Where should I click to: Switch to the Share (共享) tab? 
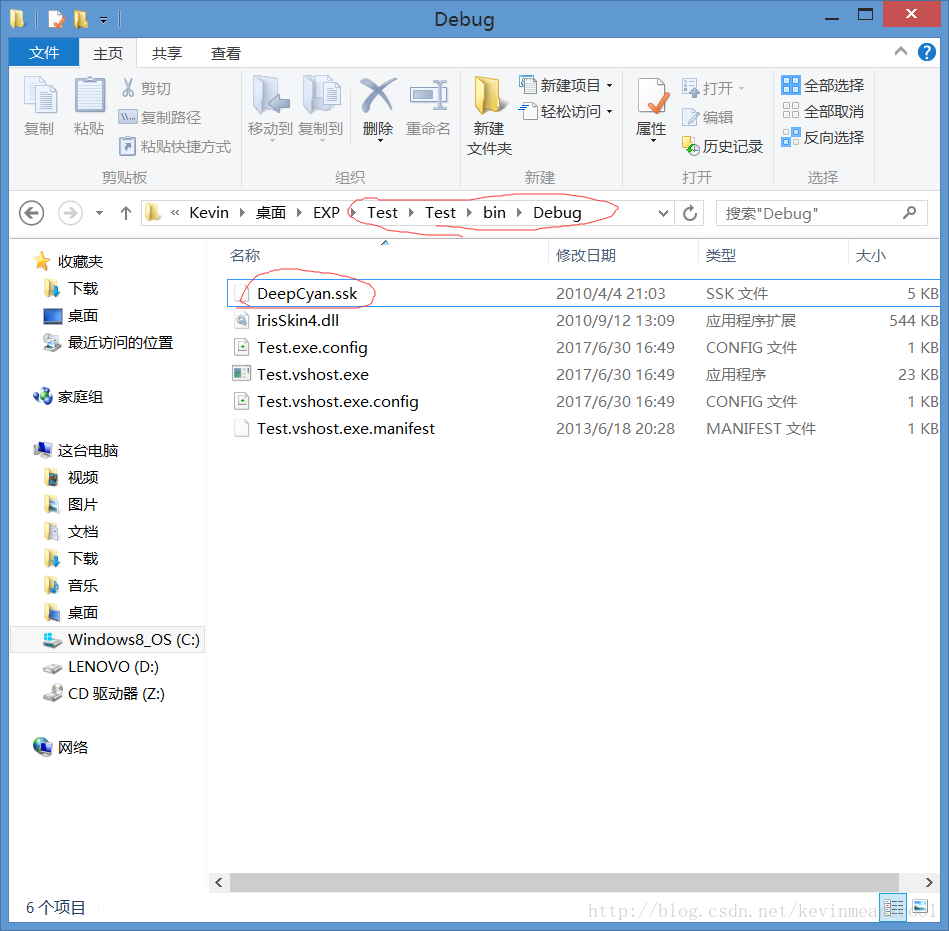coord(166,53)
